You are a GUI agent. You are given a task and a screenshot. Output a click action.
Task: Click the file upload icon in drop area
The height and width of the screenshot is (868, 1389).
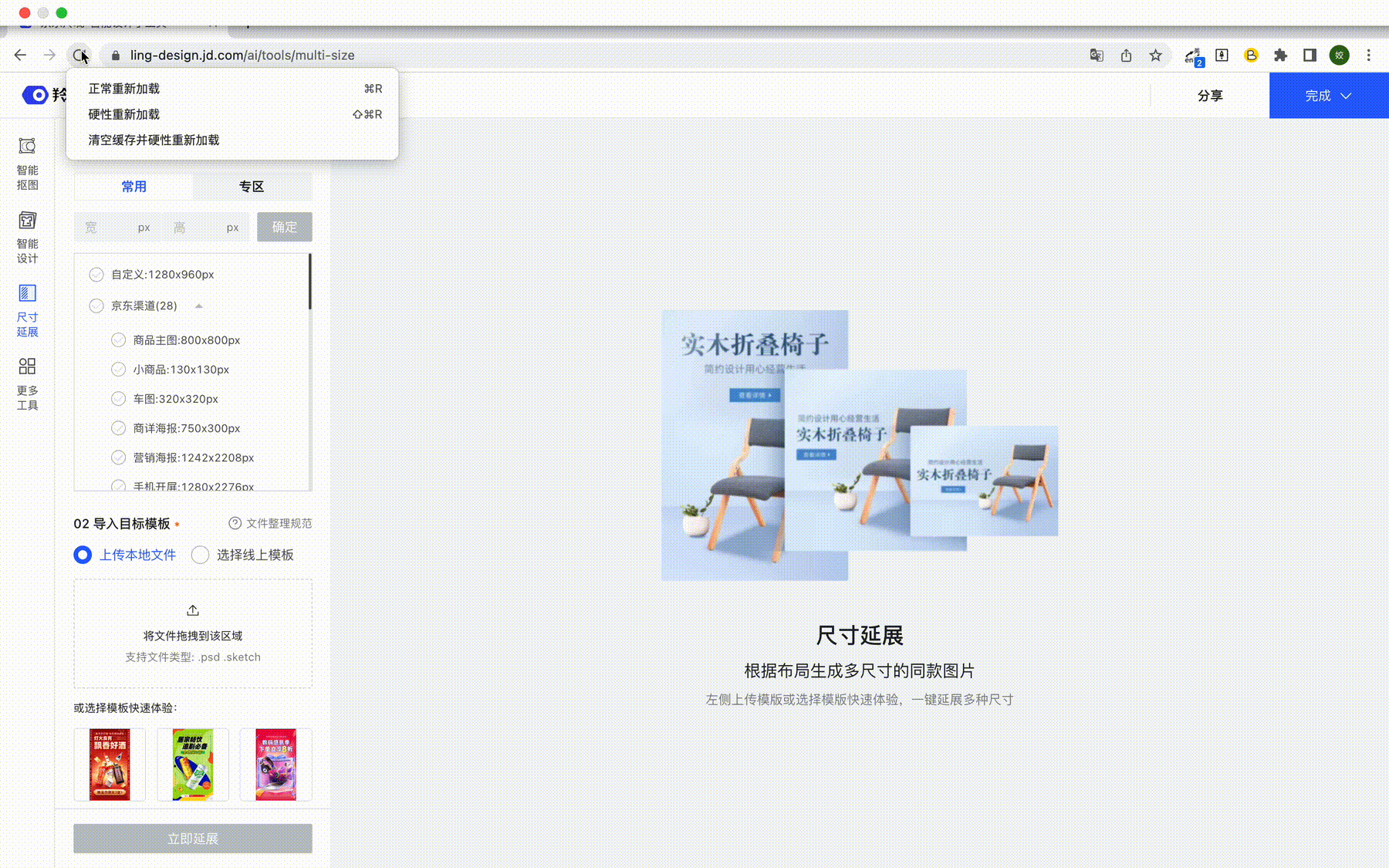[x=192, y=610]
